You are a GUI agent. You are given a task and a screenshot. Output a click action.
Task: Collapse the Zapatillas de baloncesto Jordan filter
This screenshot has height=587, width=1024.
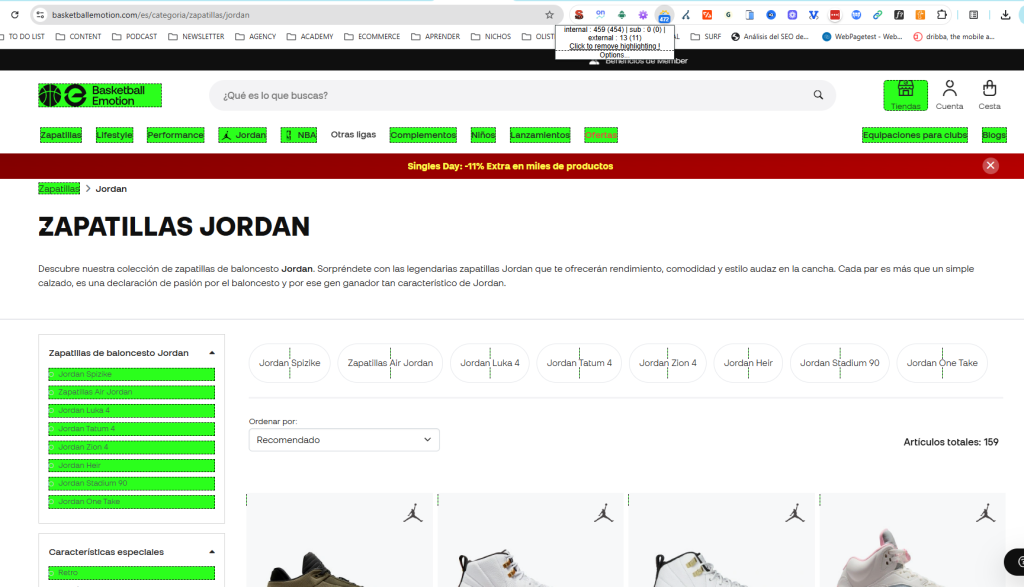pyautogui.click(x=212, y=353)
